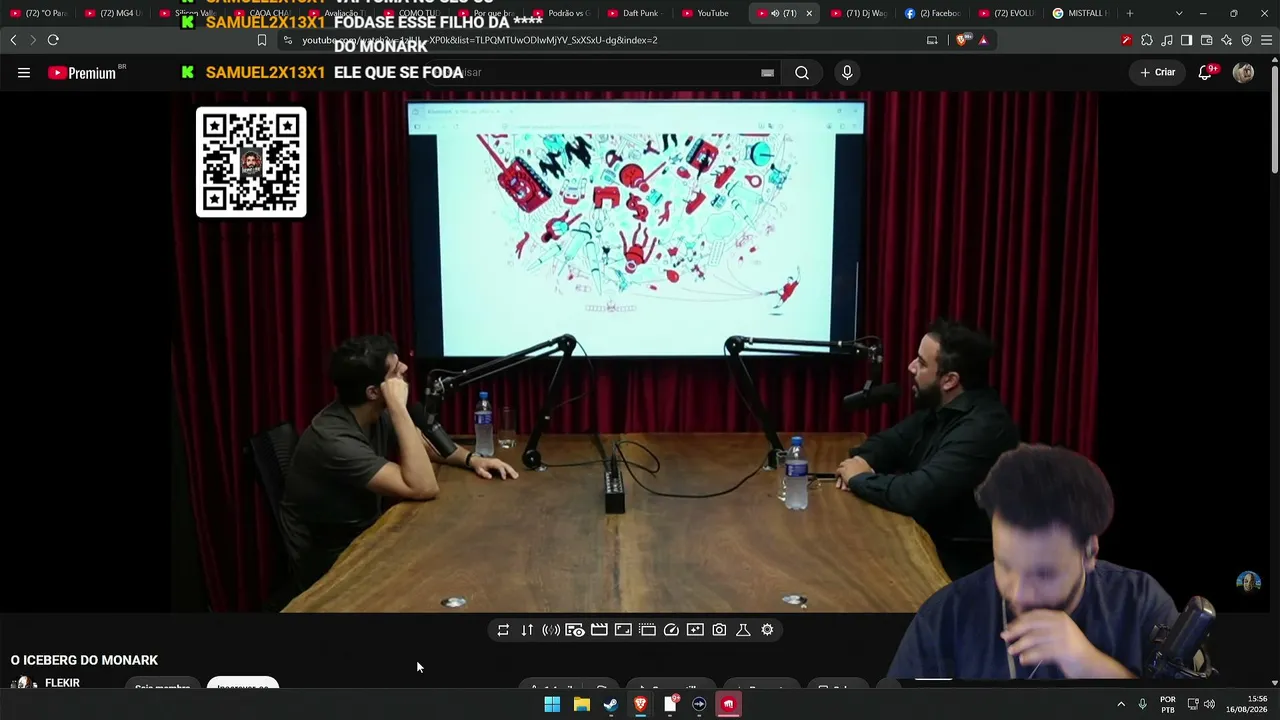The height and width of the screenshot is (720, 1280).
Task: Click the up-down arrows icon in the player toolbar
Action: pos(527,630)
